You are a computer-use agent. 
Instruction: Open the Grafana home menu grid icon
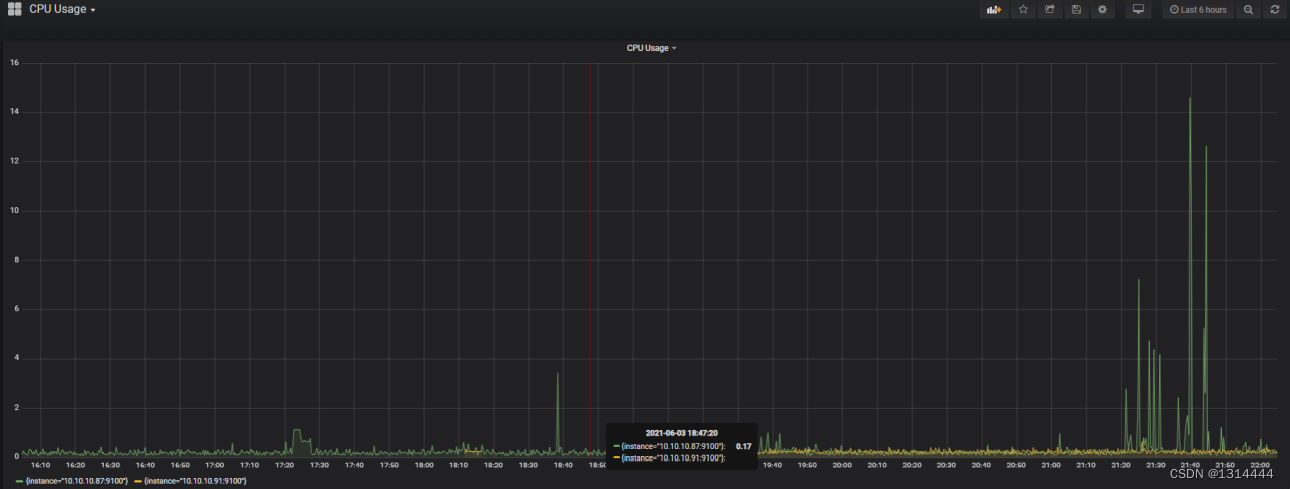[15, 9]
